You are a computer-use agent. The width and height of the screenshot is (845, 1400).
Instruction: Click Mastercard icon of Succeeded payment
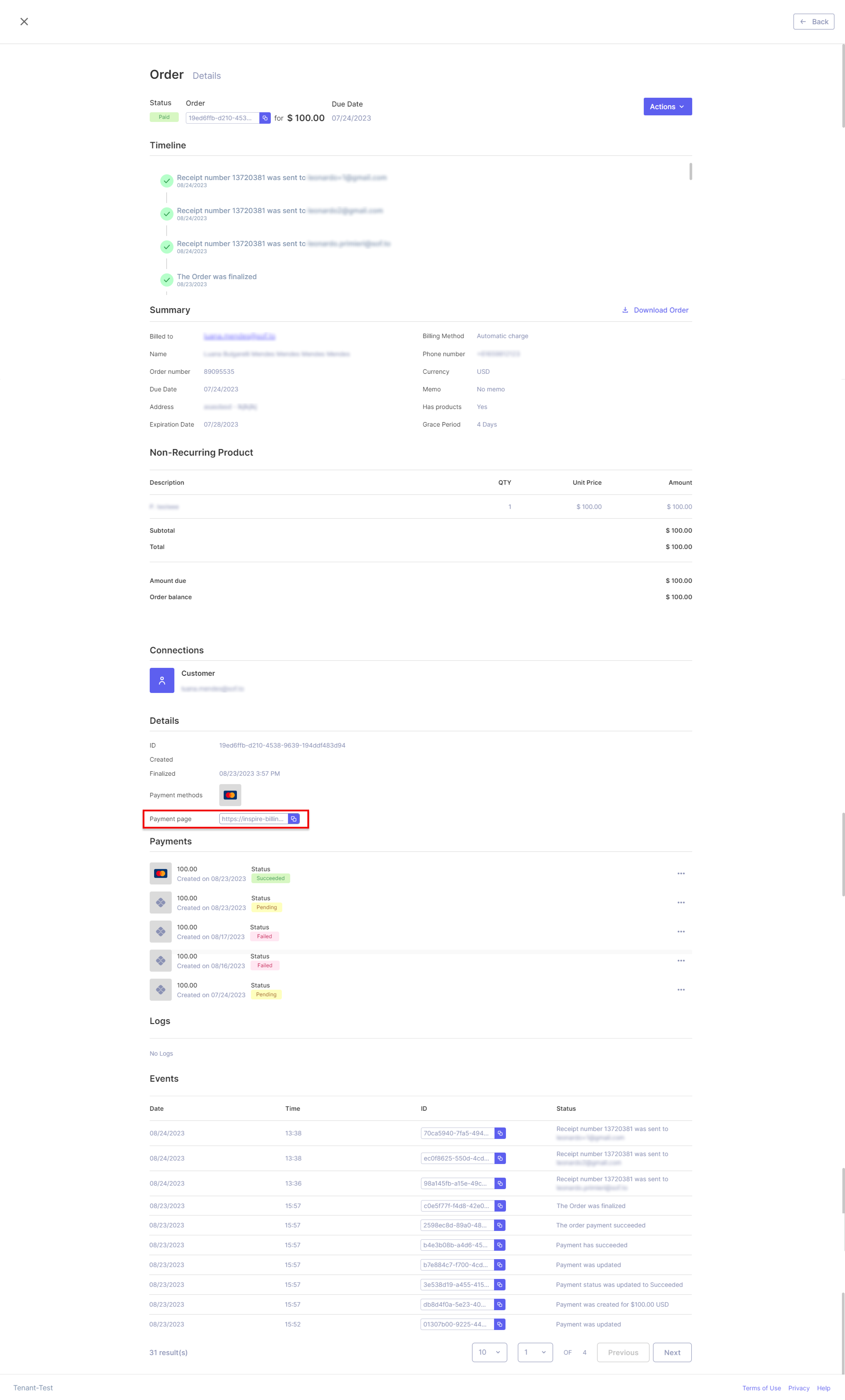[x=161, y=873]
